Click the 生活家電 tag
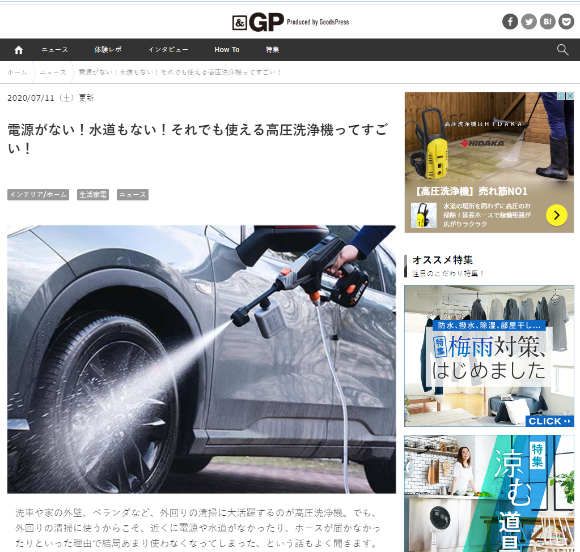580x552 pixels. pyautogui.click(x=93, y=195)
